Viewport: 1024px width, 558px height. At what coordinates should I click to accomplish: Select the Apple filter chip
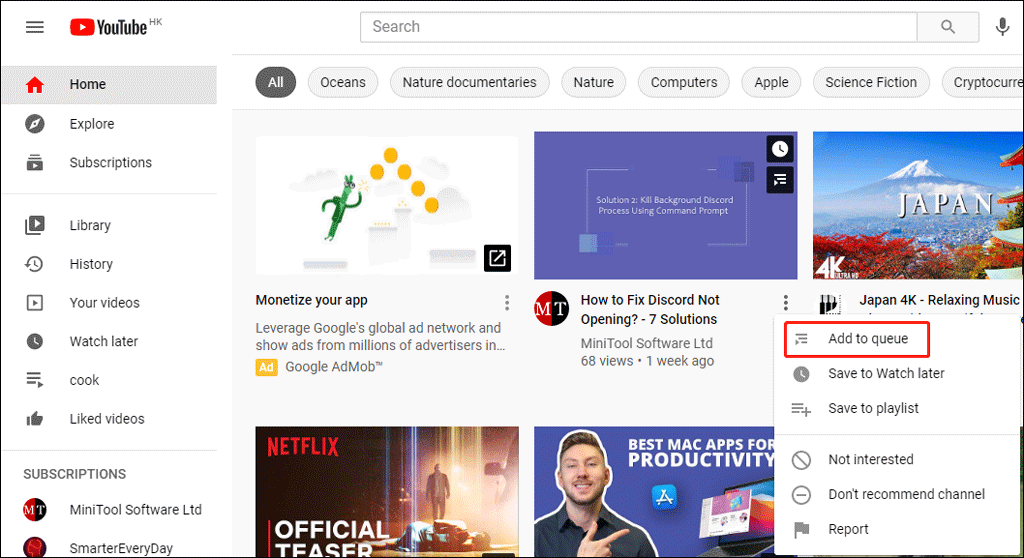[771, 82]
